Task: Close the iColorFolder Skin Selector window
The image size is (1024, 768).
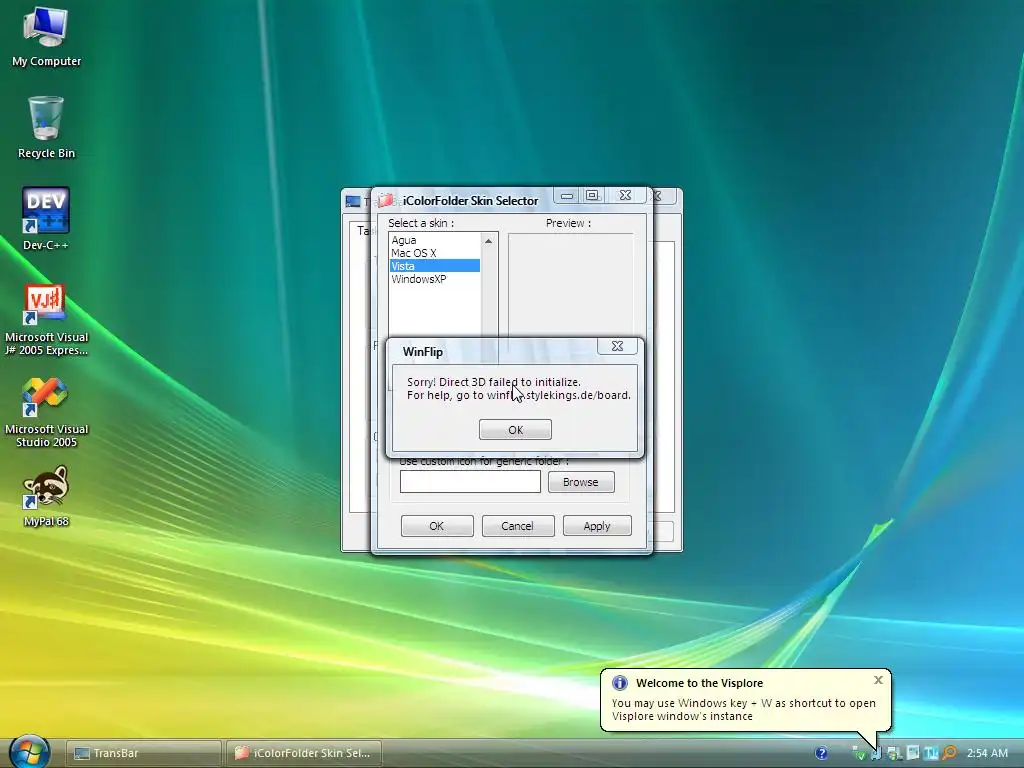Action: point(625,195)
